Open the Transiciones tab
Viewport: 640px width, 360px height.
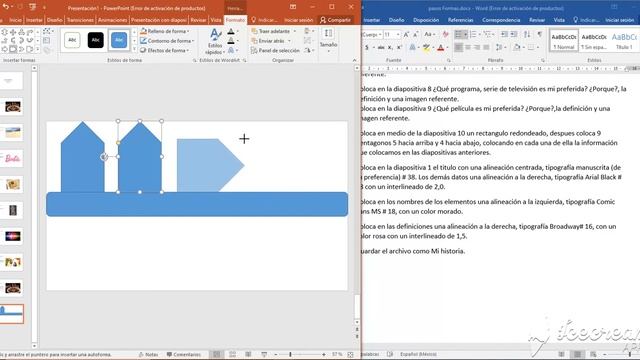(80, 20)
